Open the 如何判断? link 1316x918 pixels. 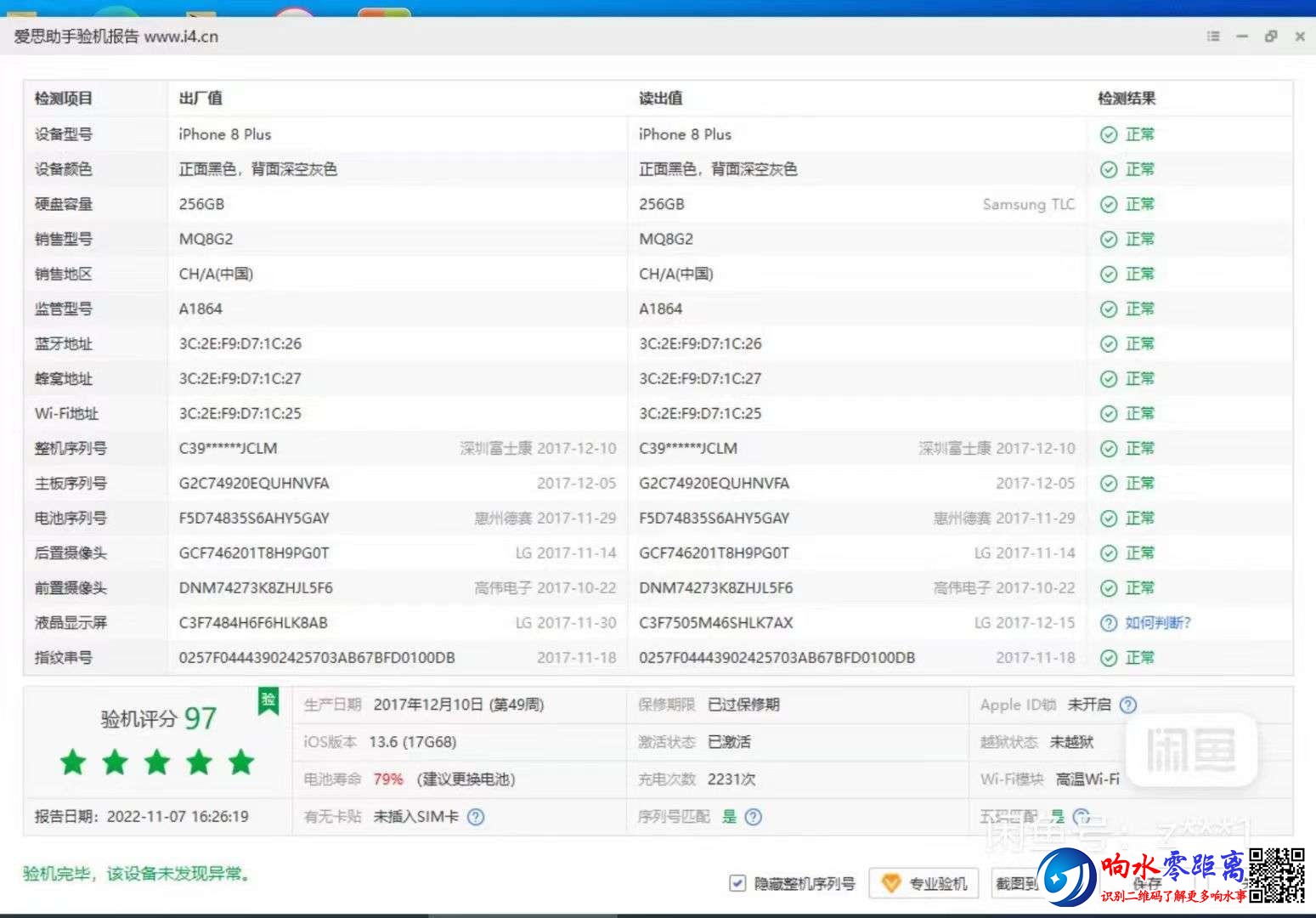pos(1158,622)
